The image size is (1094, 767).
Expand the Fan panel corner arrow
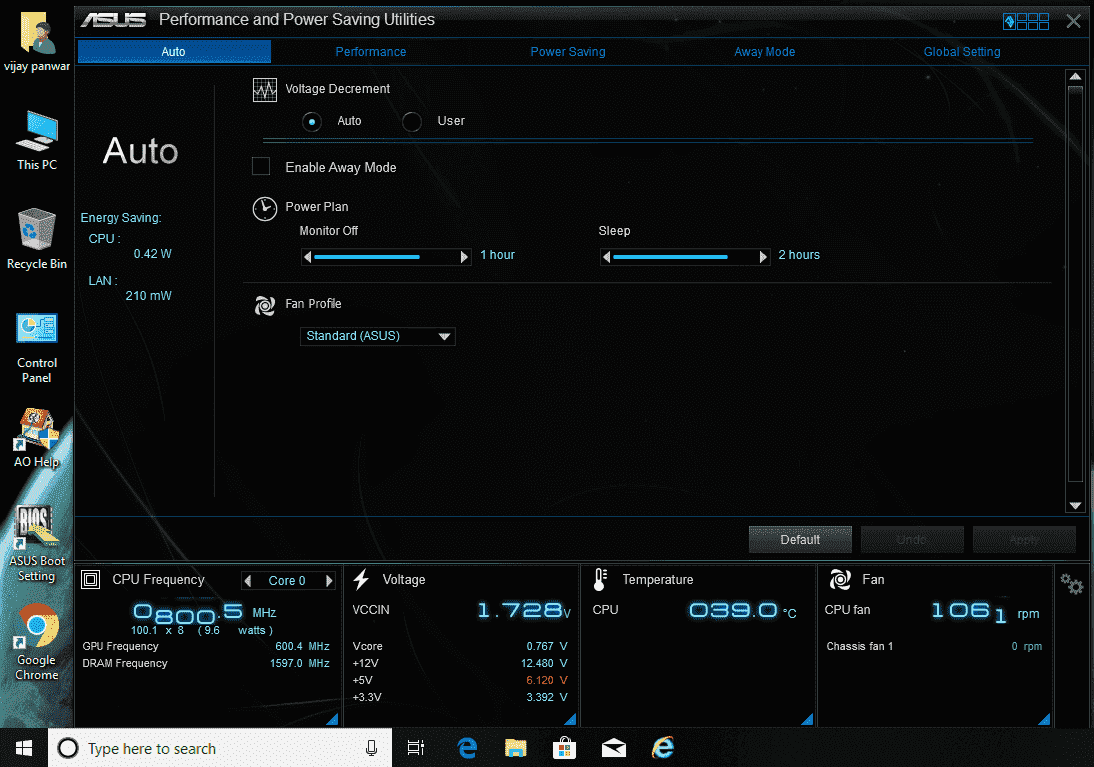coord(1044,720)
